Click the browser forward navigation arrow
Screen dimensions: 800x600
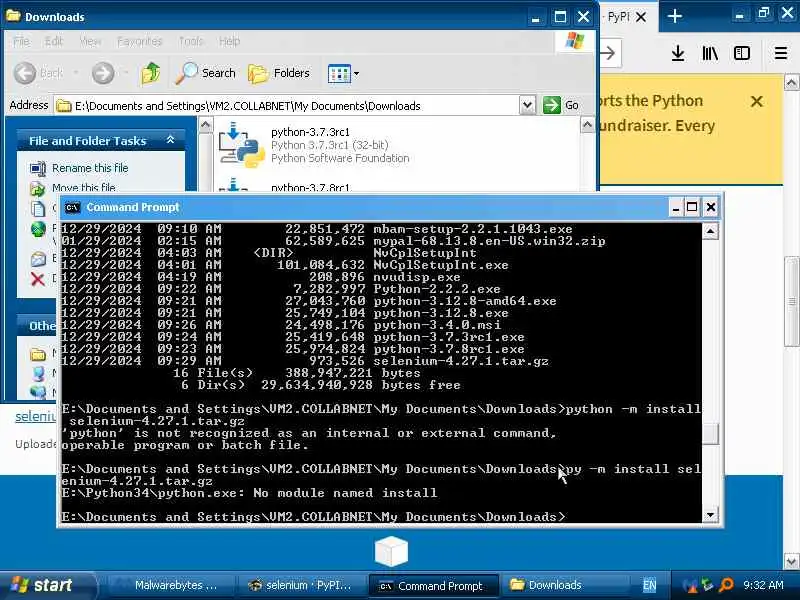pos(608,53)
